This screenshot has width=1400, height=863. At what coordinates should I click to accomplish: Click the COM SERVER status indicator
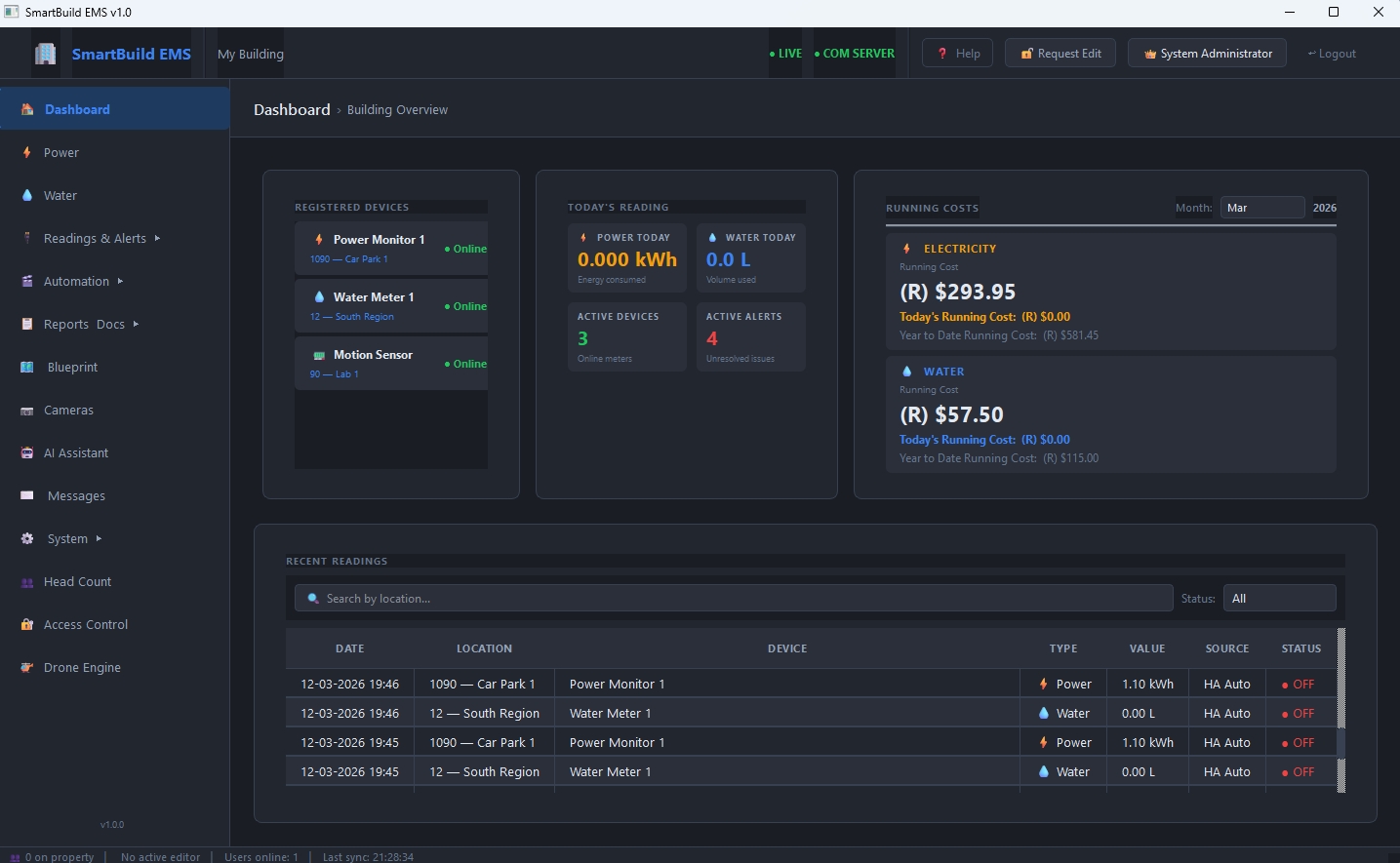coord(855,54)
